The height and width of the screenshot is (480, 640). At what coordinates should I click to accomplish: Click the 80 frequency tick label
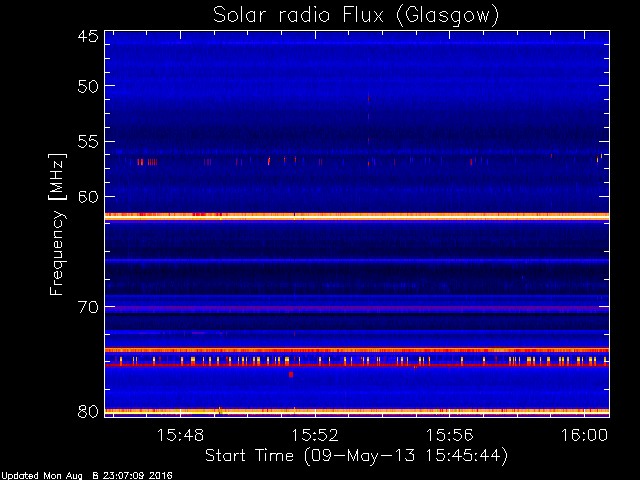click(x=88, y=411)
